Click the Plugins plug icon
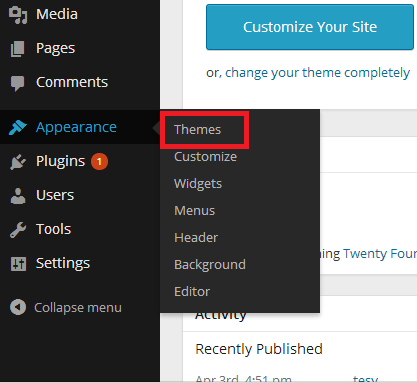 [x=18, y=162]
